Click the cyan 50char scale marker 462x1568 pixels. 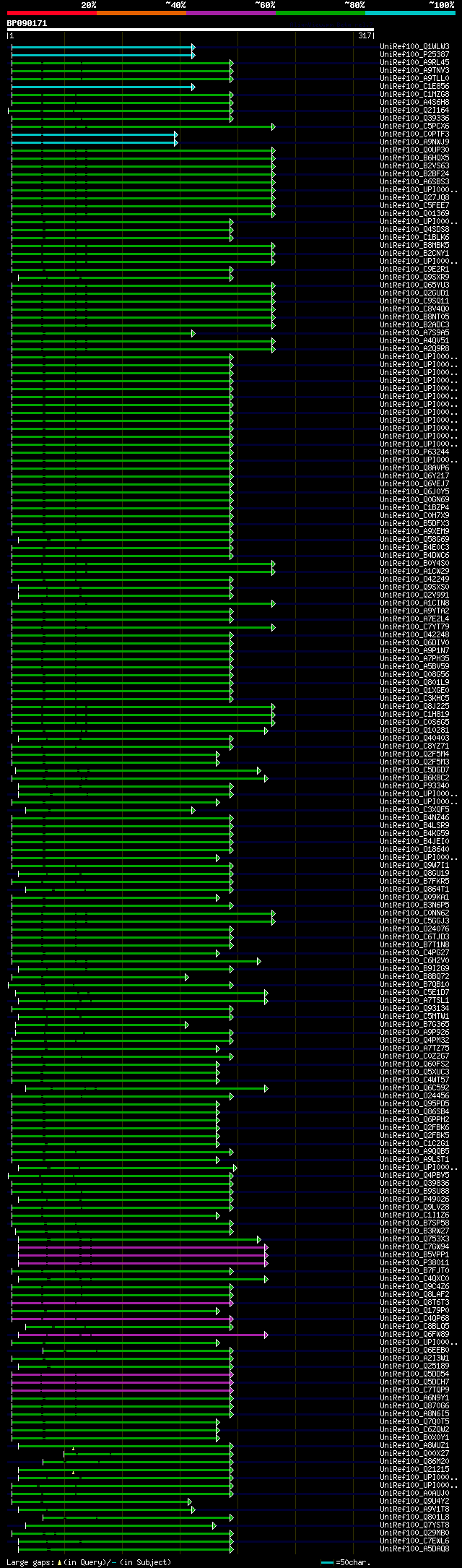pos(328,1562)
